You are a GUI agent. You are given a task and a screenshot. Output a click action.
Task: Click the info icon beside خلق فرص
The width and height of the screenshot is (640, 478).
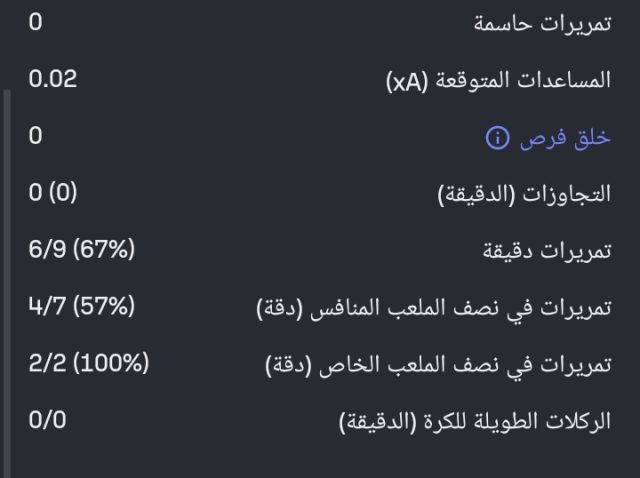tap(497, 139)
